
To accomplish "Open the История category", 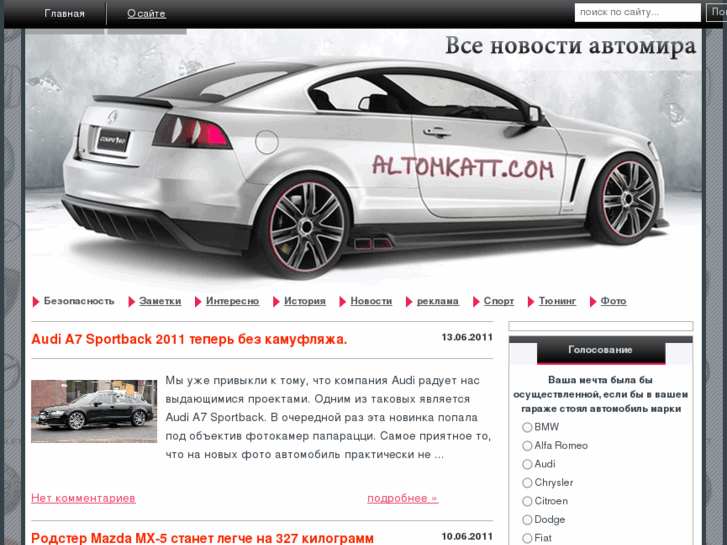I will point(305,301).
